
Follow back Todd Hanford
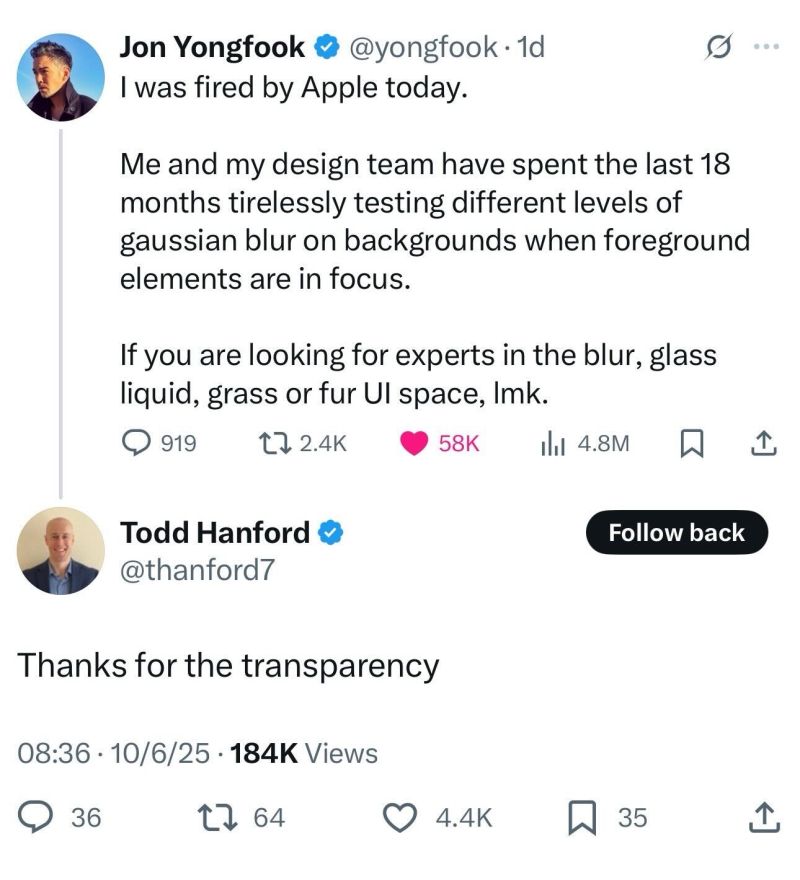point(677,533)
